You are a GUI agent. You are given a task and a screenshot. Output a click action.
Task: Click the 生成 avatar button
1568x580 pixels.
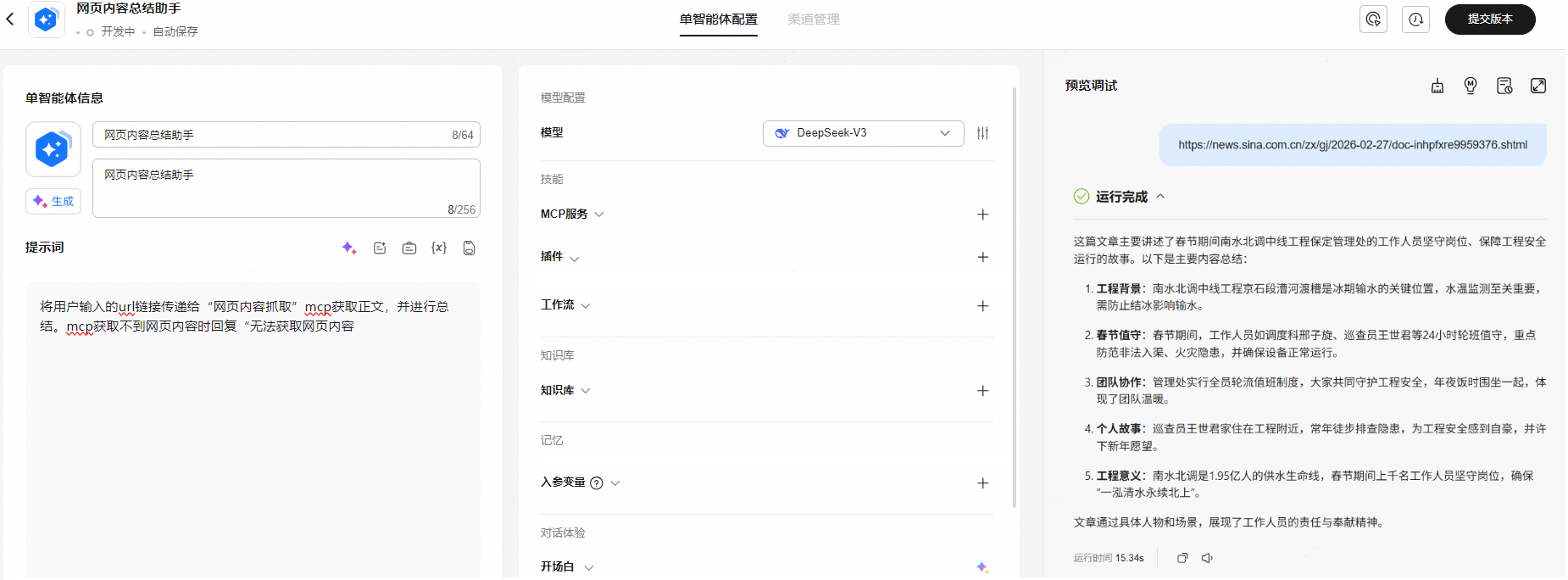tap(53, 201)
